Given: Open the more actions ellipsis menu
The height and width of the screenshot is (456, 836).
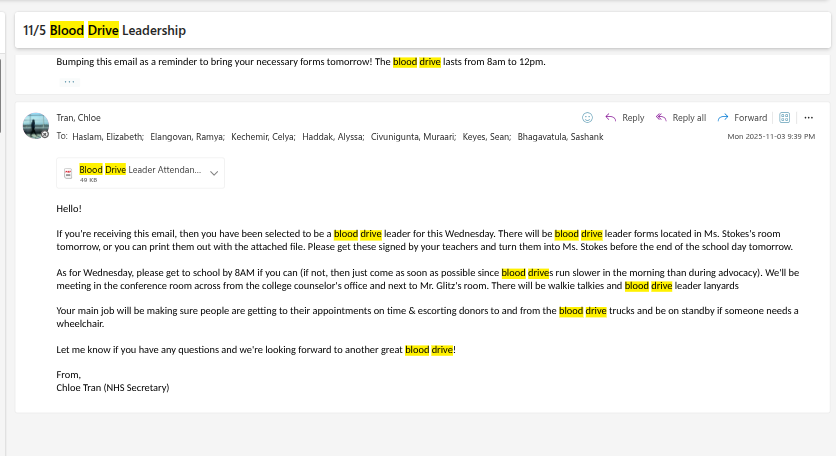Looking at the screenshot, I should pyautogui.click(x=808, y=118).
